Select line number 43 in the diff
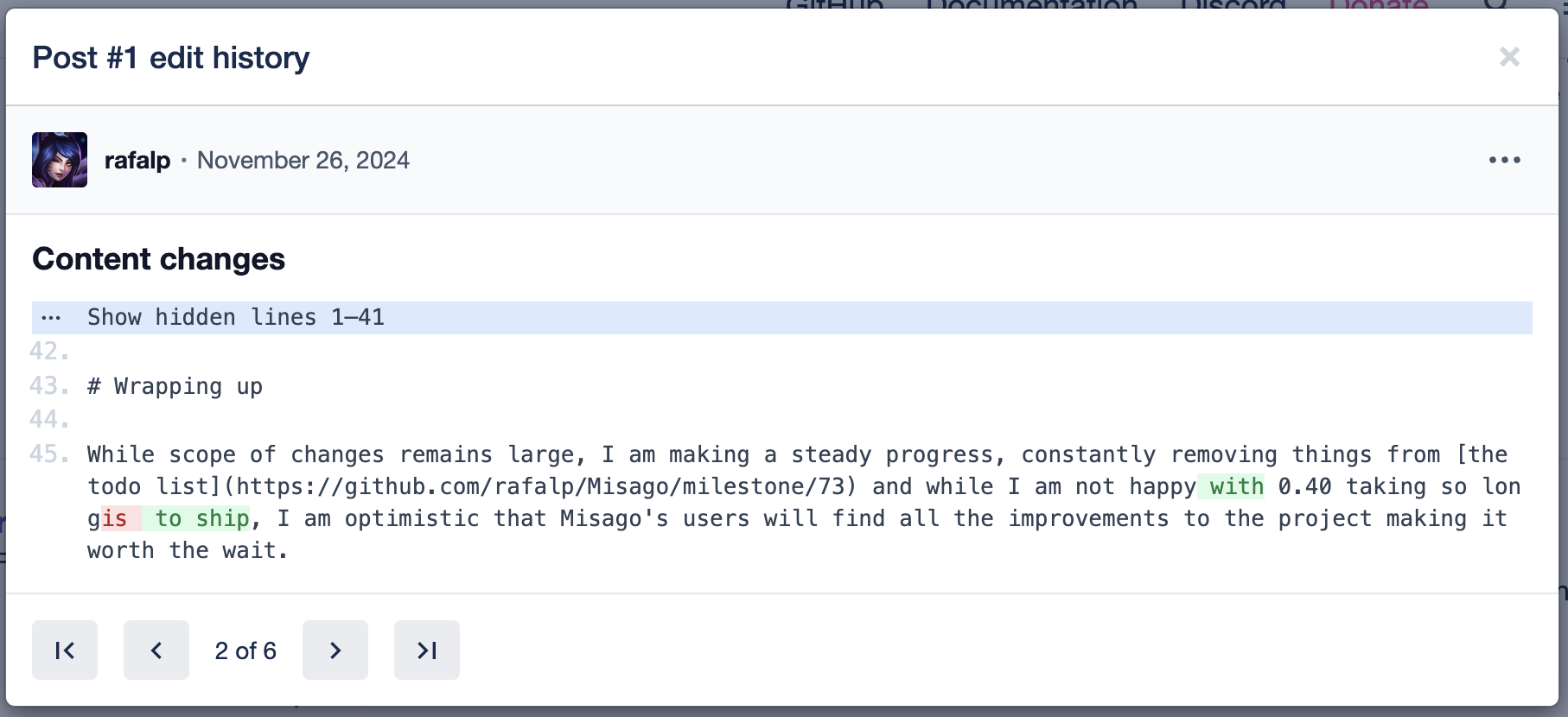This screenshot has height=717, width=1568. coord(48,386)
